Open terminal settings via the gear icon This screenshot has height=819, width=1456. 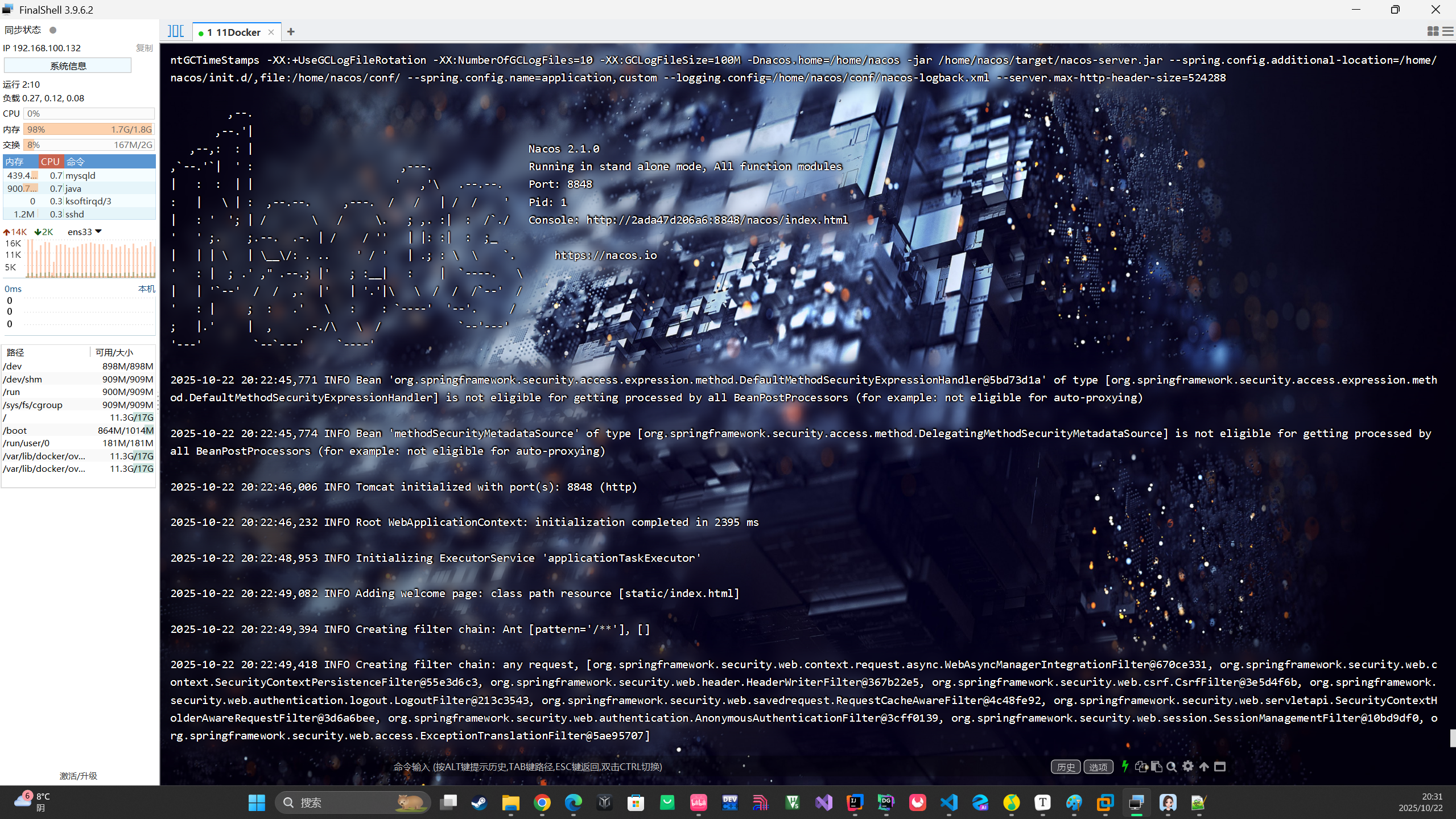[1187, 767]
